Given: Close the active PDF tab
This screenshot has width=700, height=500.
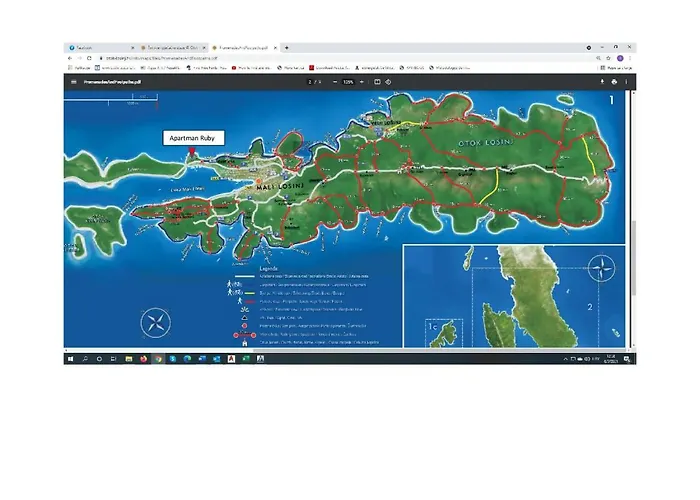Looking at the screenshot, I should (x=275, y=48).
